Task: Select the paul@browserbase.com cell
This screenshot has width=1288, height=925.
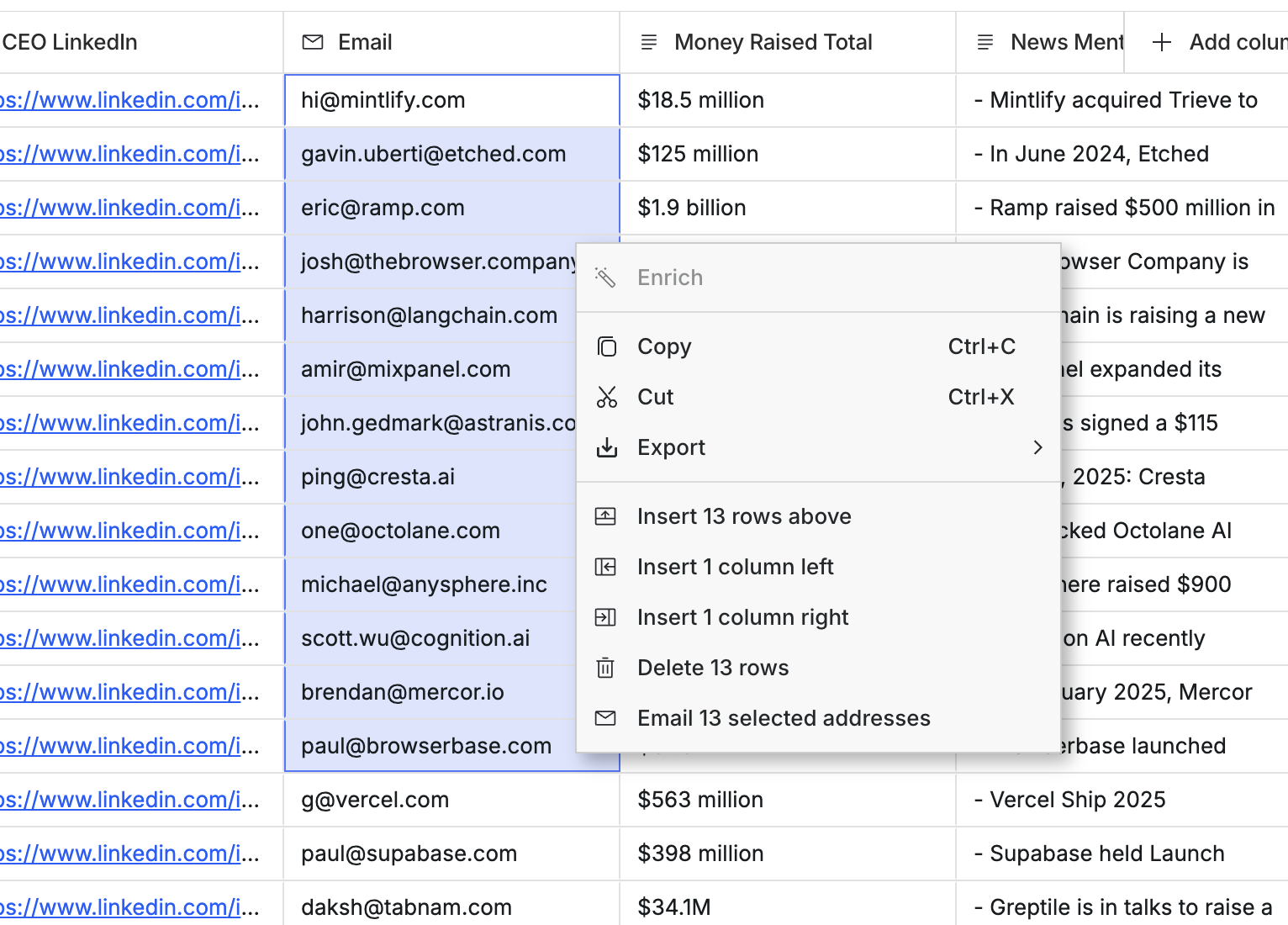Action: tap(430, 746)
